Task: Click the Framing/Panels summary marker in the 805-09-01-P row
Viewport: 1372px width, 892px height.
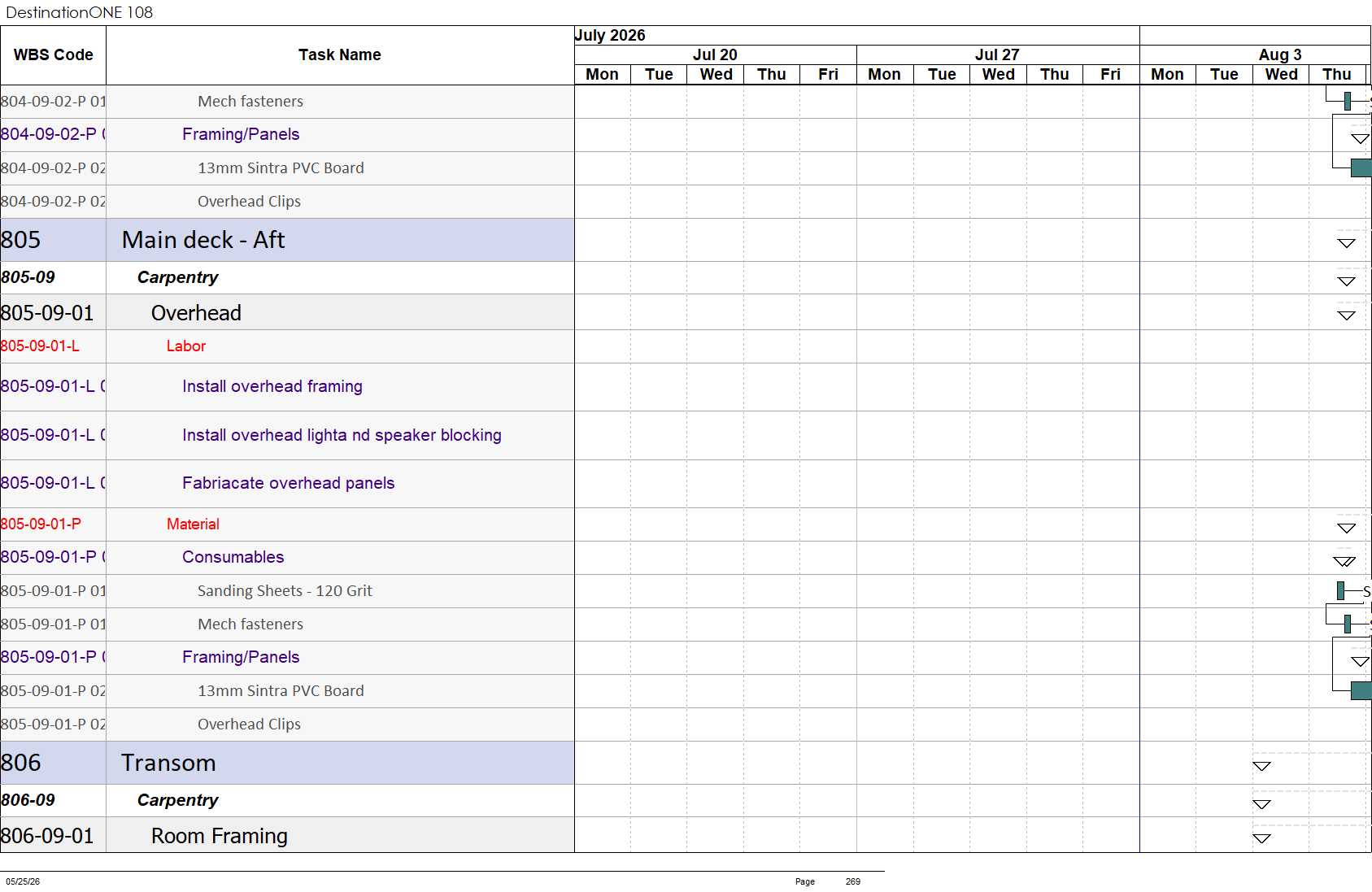Action: click(x=1360, y=661)
